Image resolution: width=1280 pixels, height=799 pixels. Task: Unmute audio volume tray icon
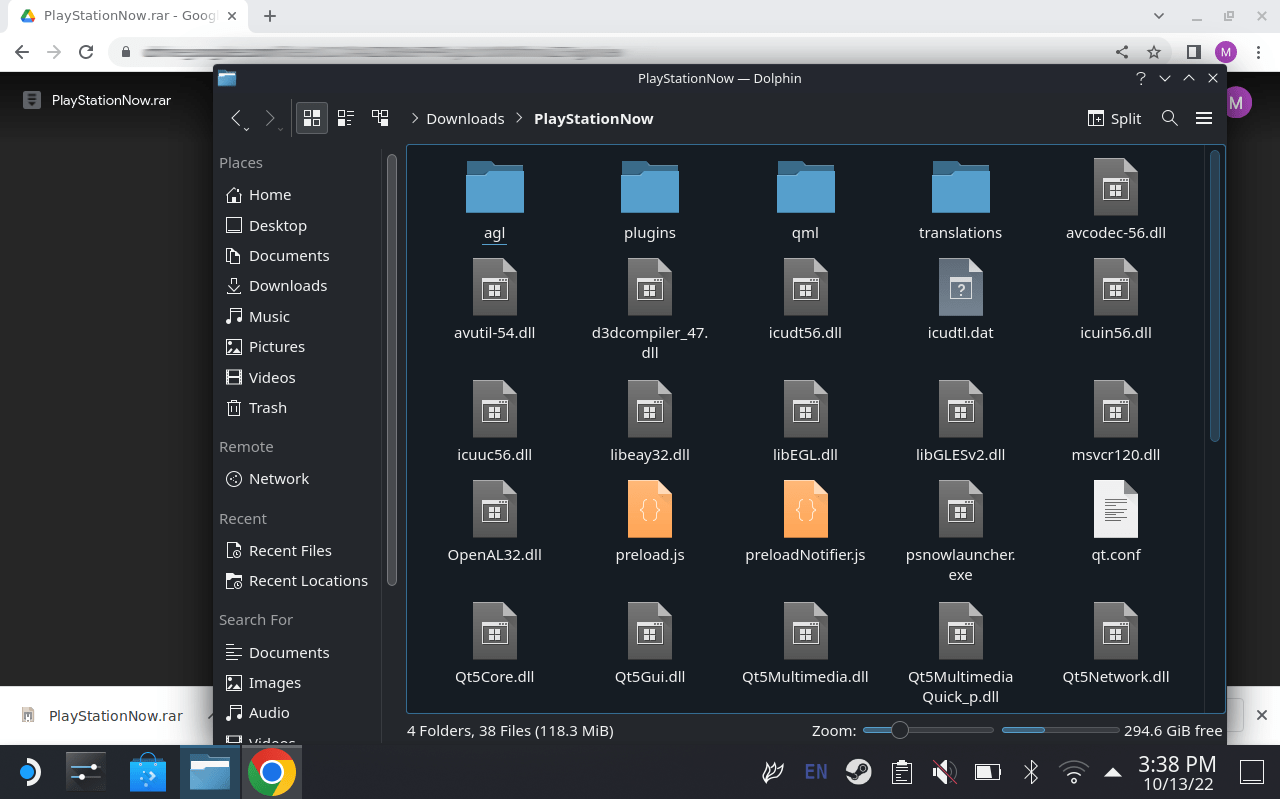pyautogui.click(x=944, y=772)
